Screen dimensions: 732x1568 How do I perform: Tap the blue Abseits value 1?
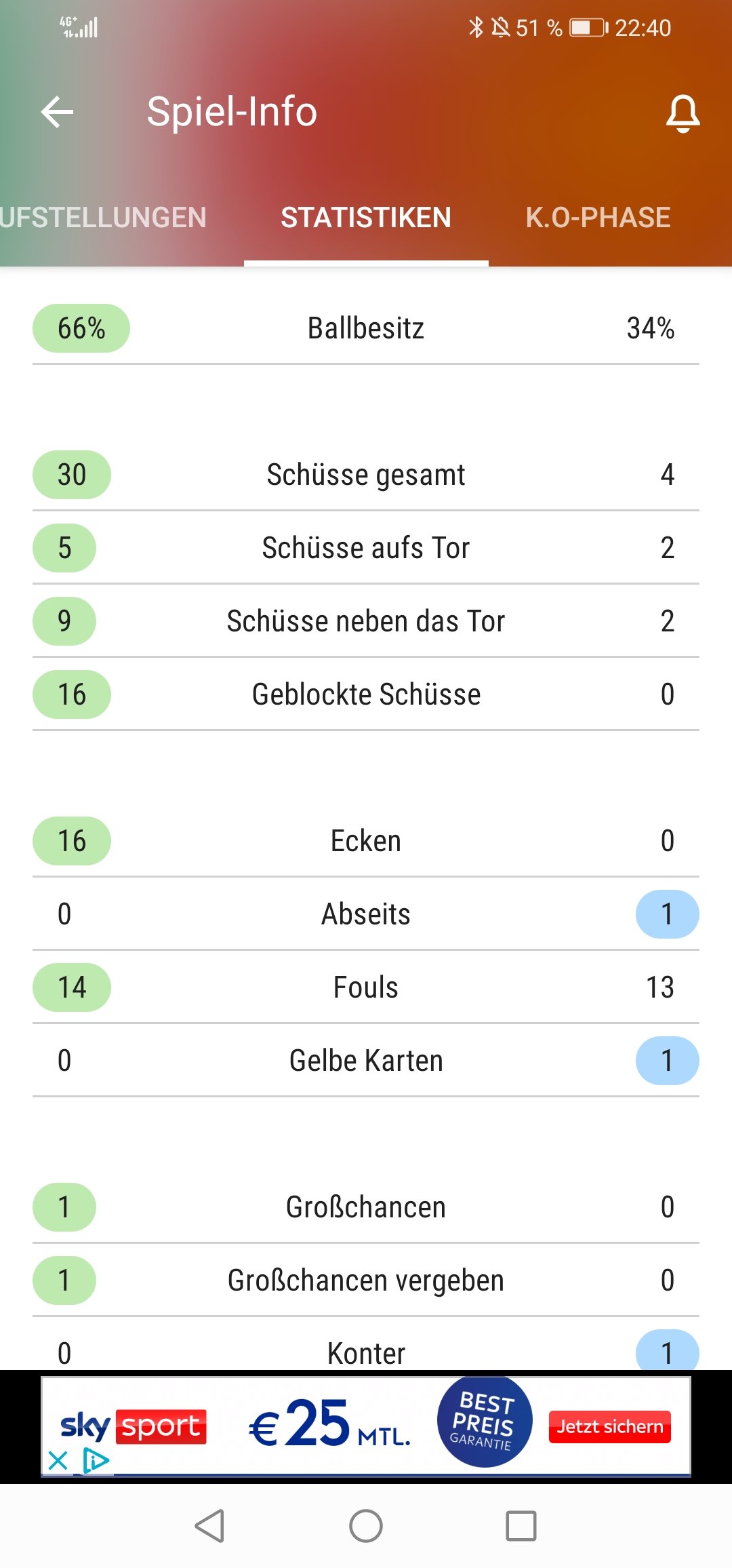667,914
